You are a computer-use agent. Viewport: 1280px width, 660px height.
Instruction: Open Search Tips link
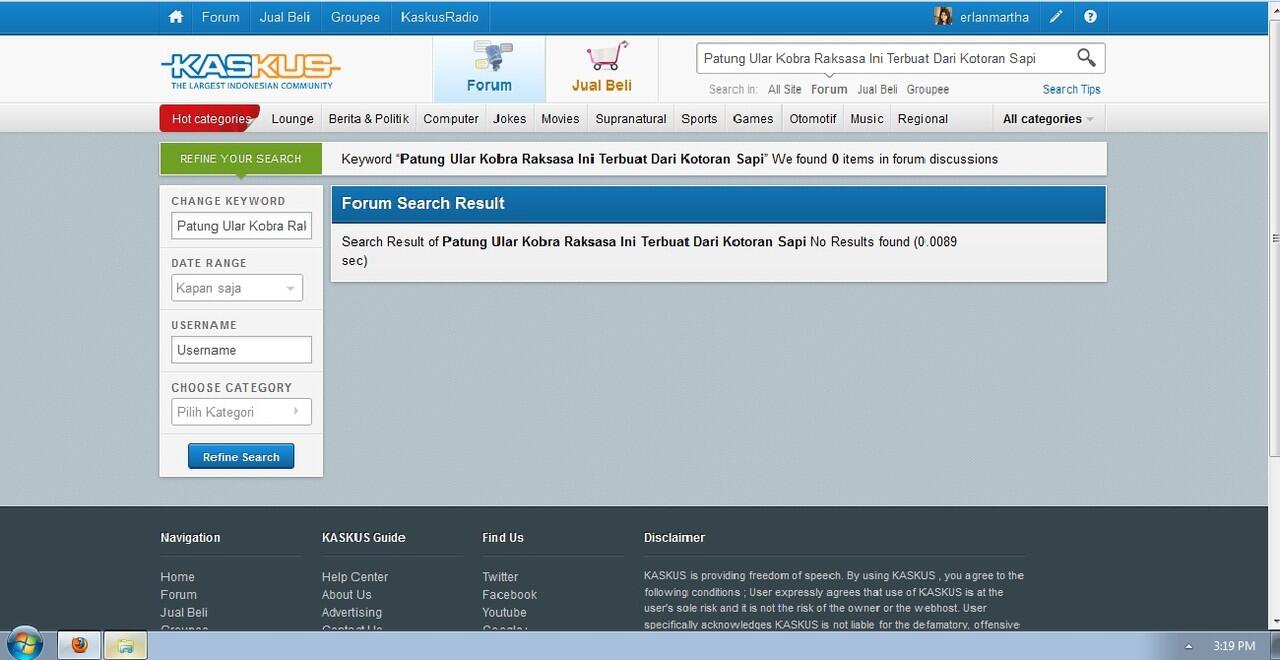pos(1071,89)
